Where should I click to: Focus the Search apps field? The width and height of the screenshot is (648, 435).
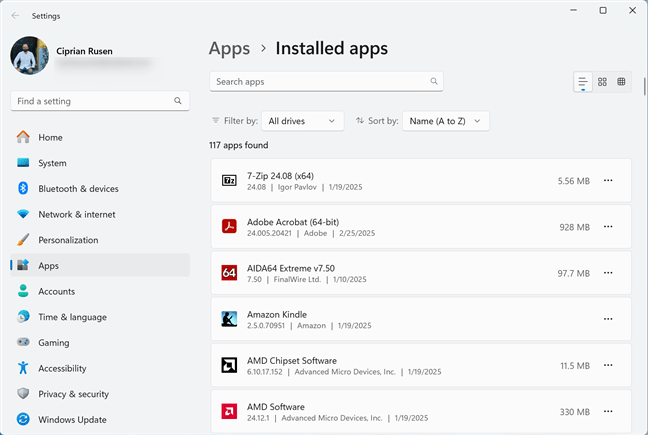(x=326, y=81)
